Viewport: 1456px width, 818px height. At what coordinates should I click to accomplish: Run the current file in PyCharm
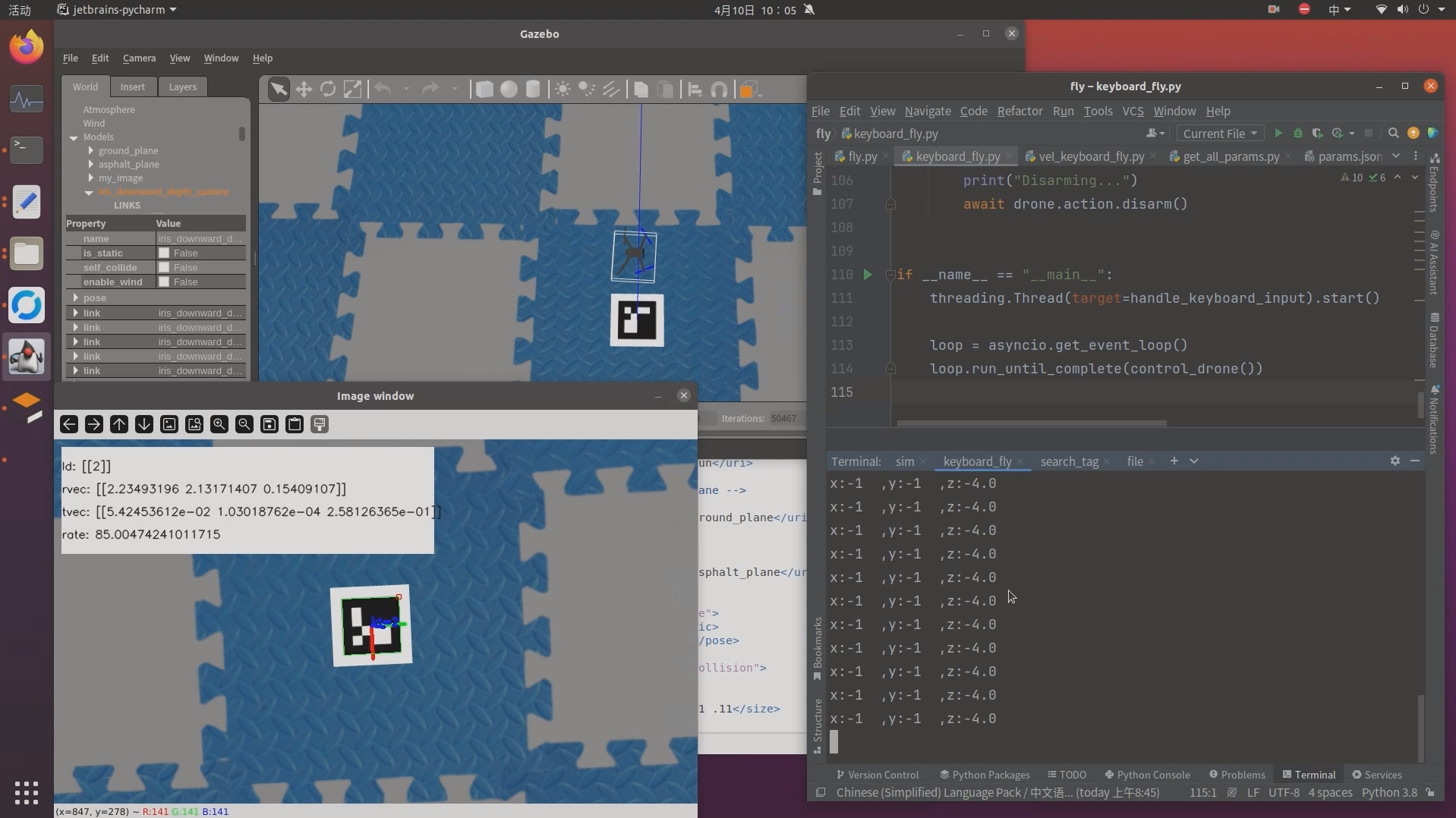[x=1278, y=134]
